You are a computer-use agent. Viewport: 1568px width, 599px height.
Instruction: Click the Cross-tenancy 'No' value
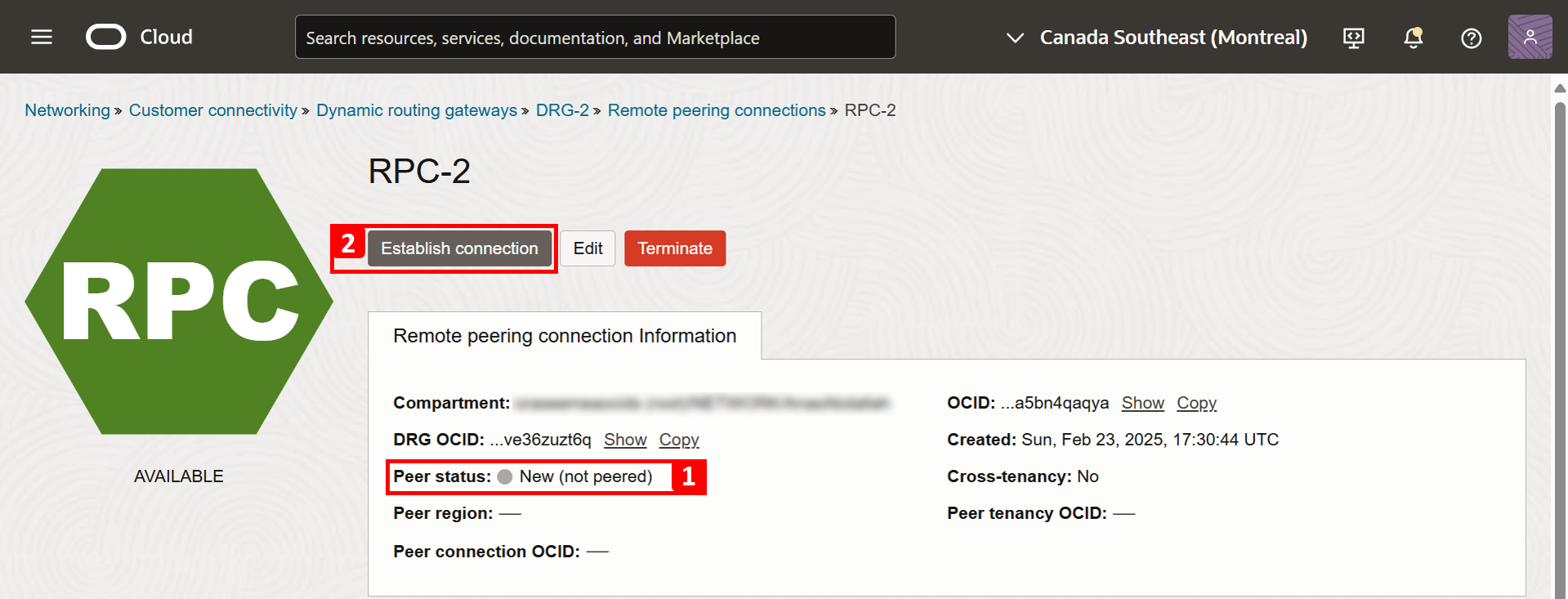pyautogui.click(x=1088, y=476)
